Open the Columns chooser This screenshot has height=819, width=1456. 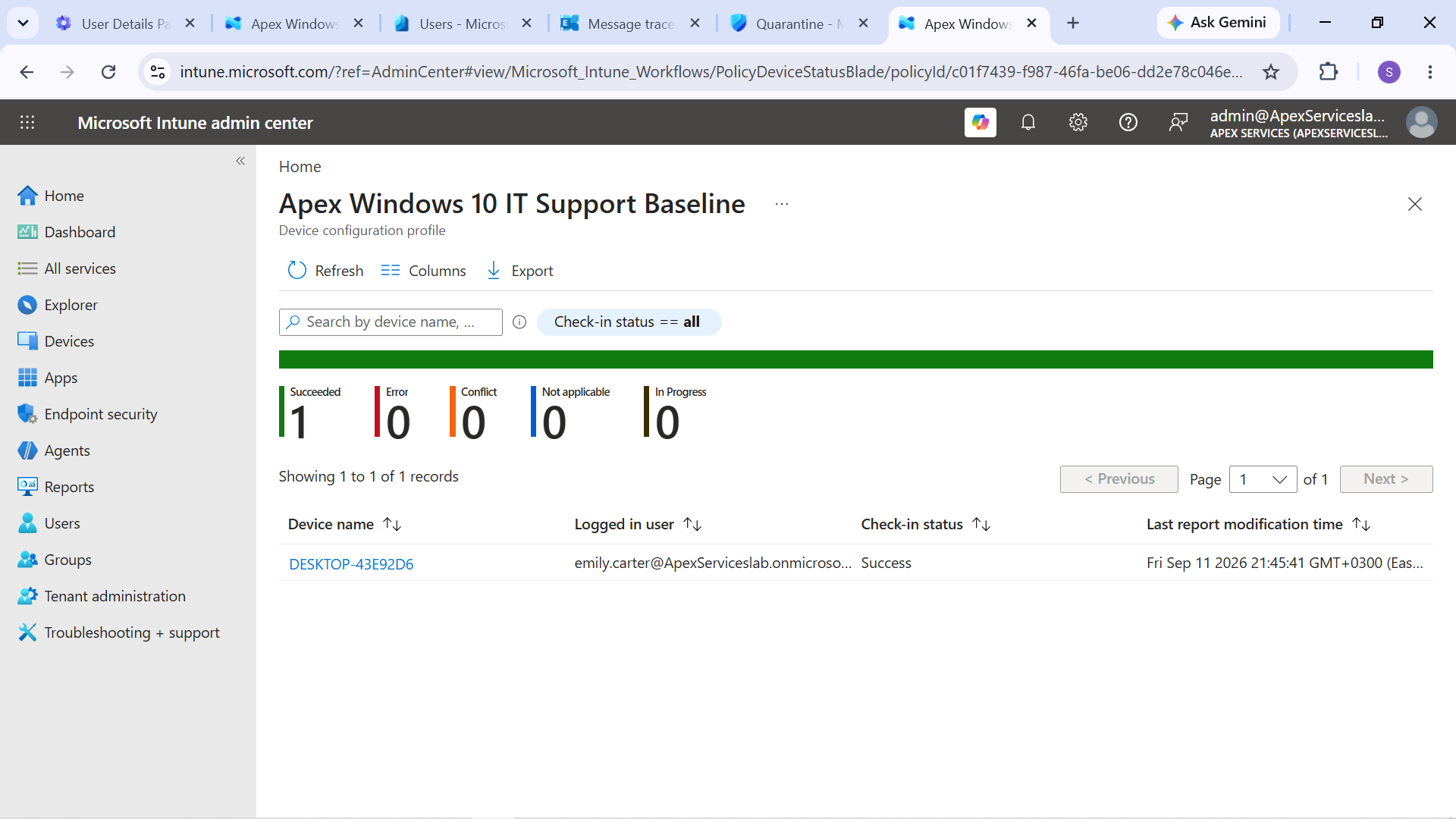pos(423,271)
